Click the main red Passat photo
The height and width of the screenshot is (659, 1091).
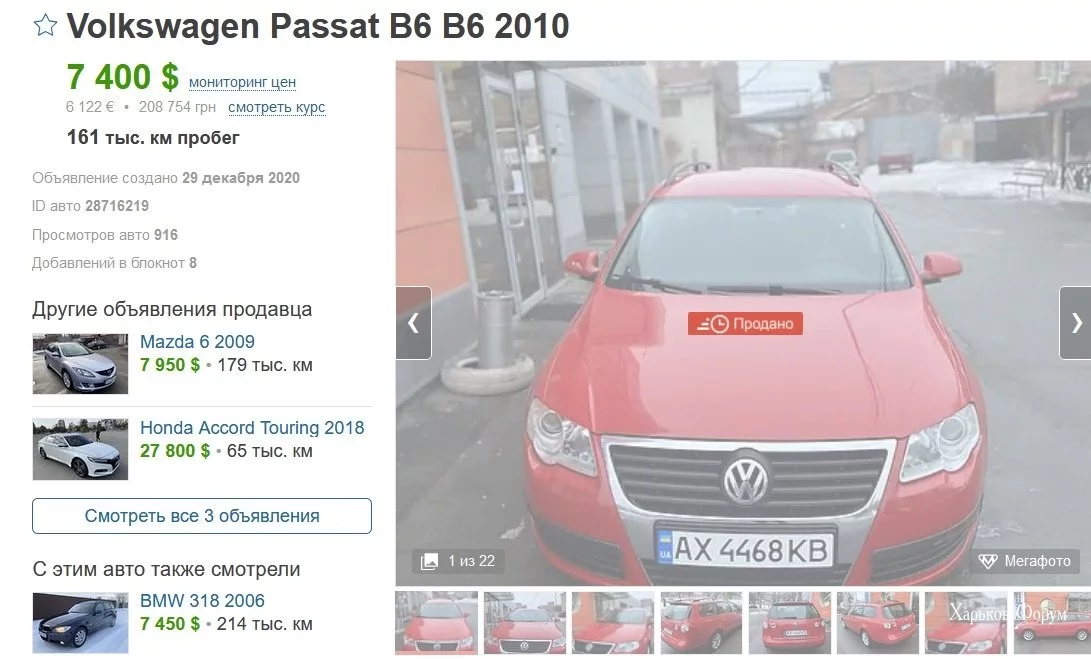pos(743,323)
